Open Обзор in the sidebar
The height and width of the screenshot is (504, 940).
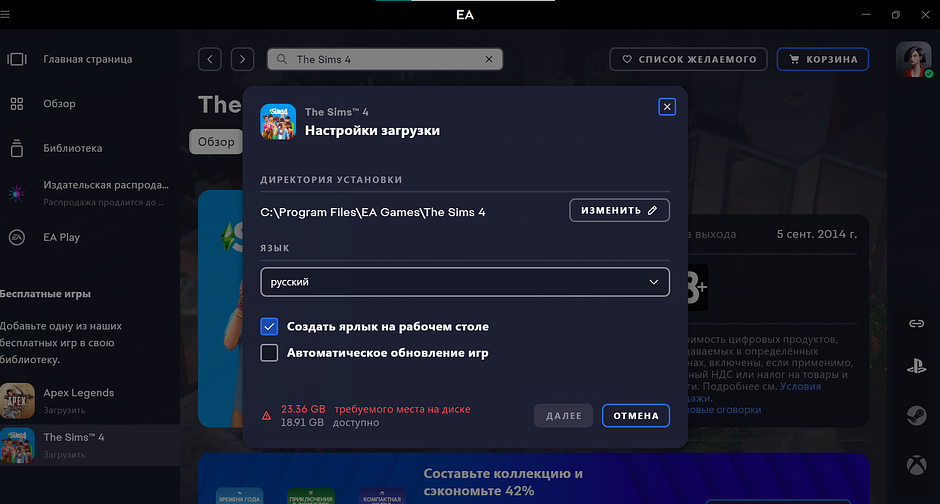(x=59, y=104)
